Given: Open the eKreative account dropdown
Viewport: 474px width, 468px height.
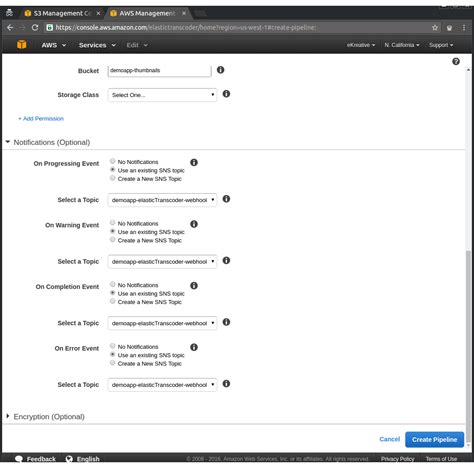Looking at the screenshot, I should (x=361, y=45).
